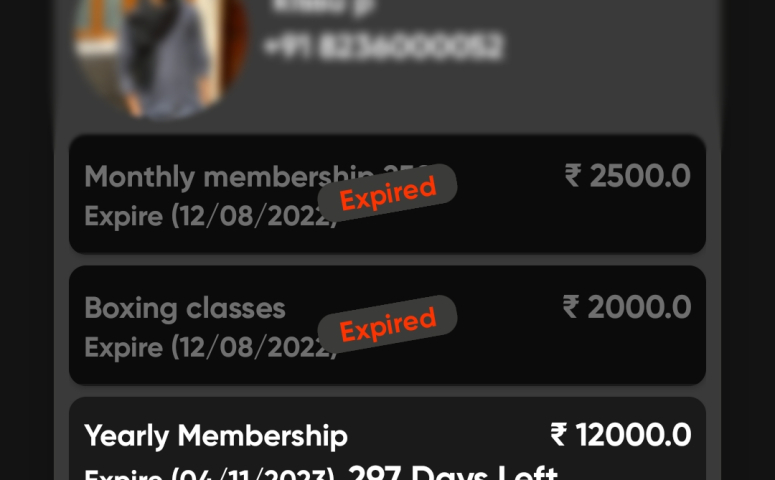Tap the Expired badge on Monthly membership
This screenshot has height=480, width=775.
coord(388,193)
